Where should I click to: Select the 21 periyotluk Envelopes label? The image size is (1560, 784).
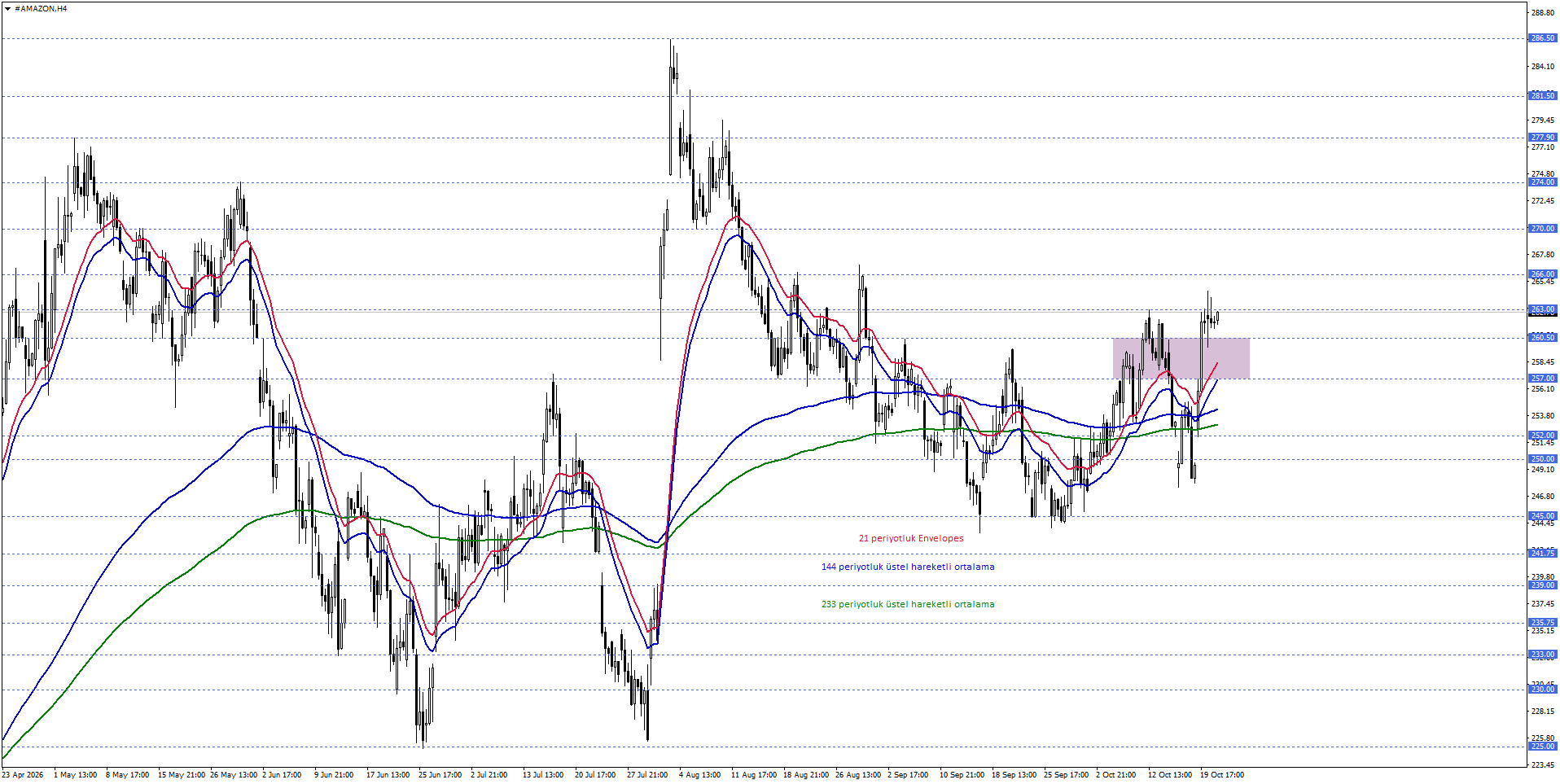pyautogui.click(x=911, y=538)
